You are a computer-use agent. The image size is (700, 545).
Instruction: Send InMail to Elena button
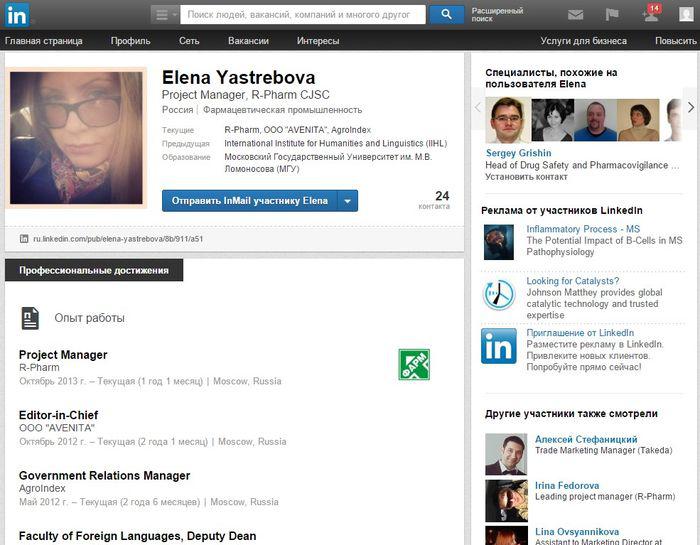tap(250, 201)
